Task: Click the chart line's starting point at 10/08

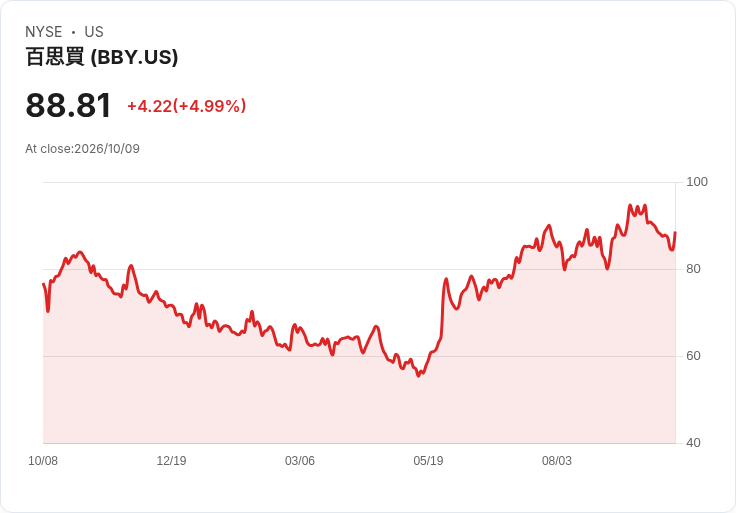Action: 43,284
